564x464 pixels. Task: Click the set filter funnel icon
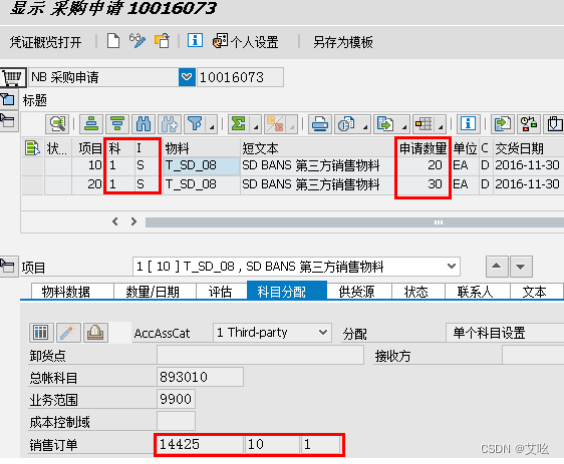point(195,124)
